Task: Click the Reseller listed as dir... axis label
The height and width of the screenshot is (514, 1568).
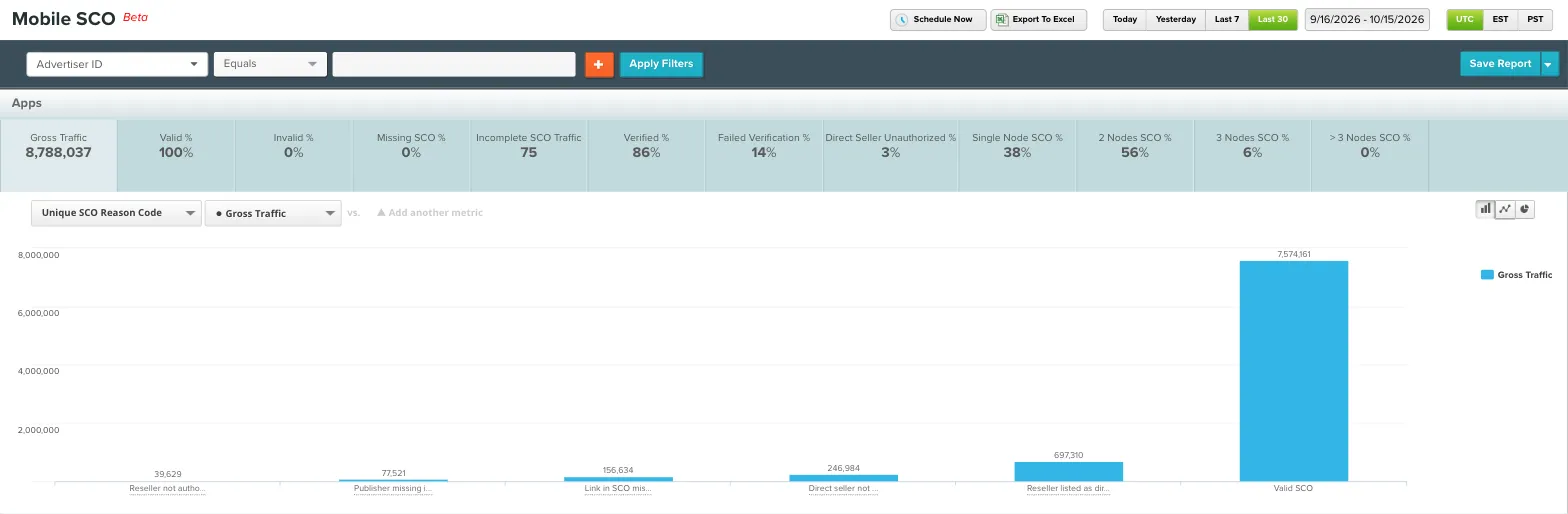Action: click(x=1068, y=489)
